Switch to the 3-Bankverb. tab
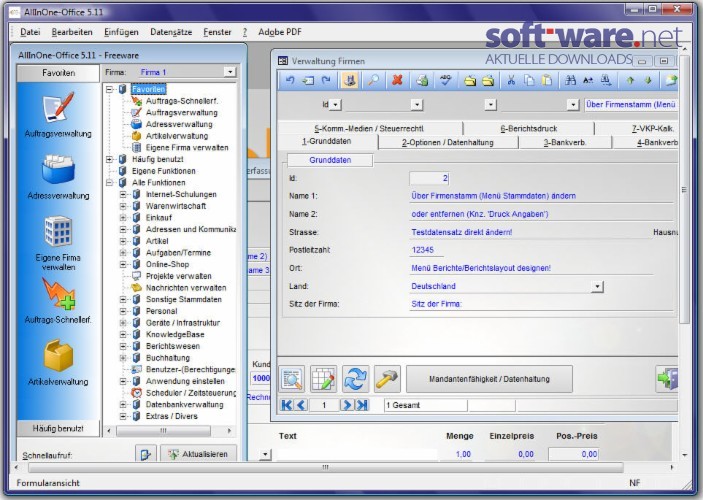The image size is (703, 500). point(565,142)
